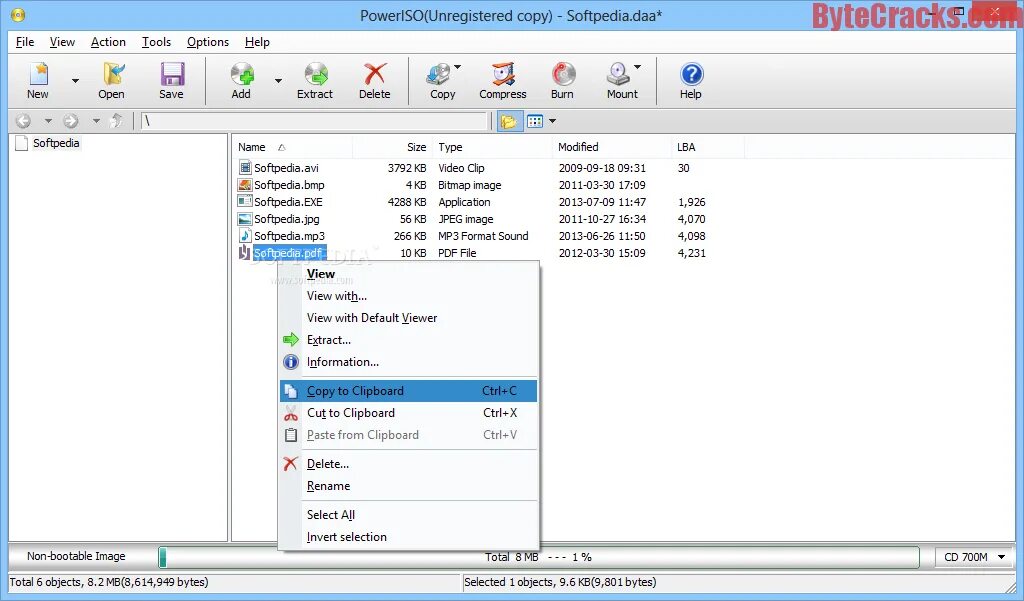
Task: Click the 2009-09-18 09:31 modified date
Action: 602,168
